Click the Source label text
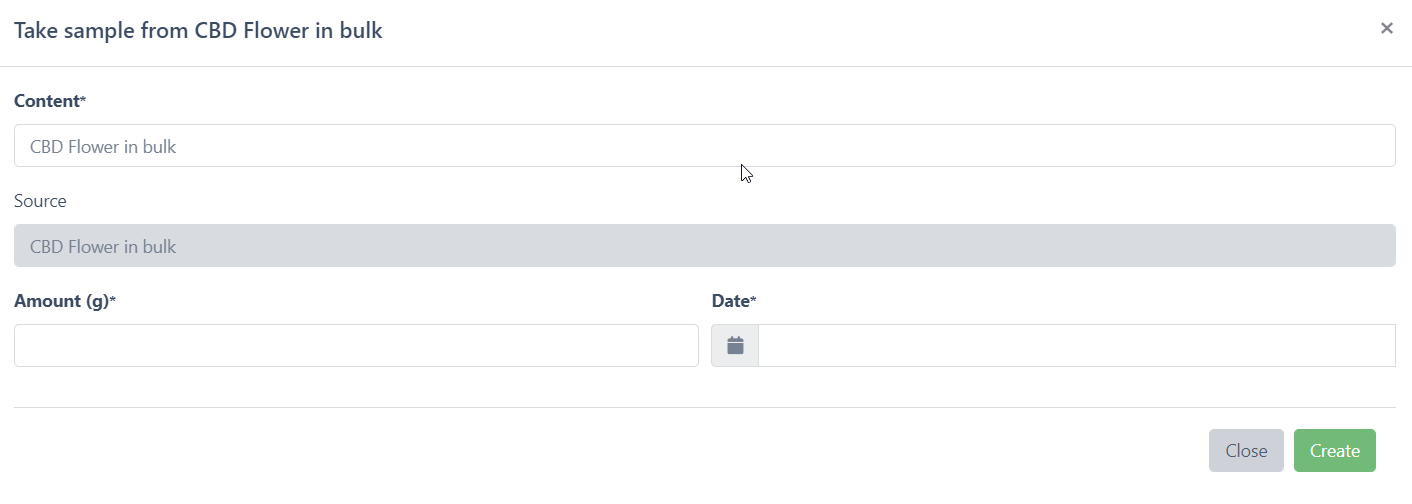This screenshot has height=504, width=1412. click(x=40, y=201)
